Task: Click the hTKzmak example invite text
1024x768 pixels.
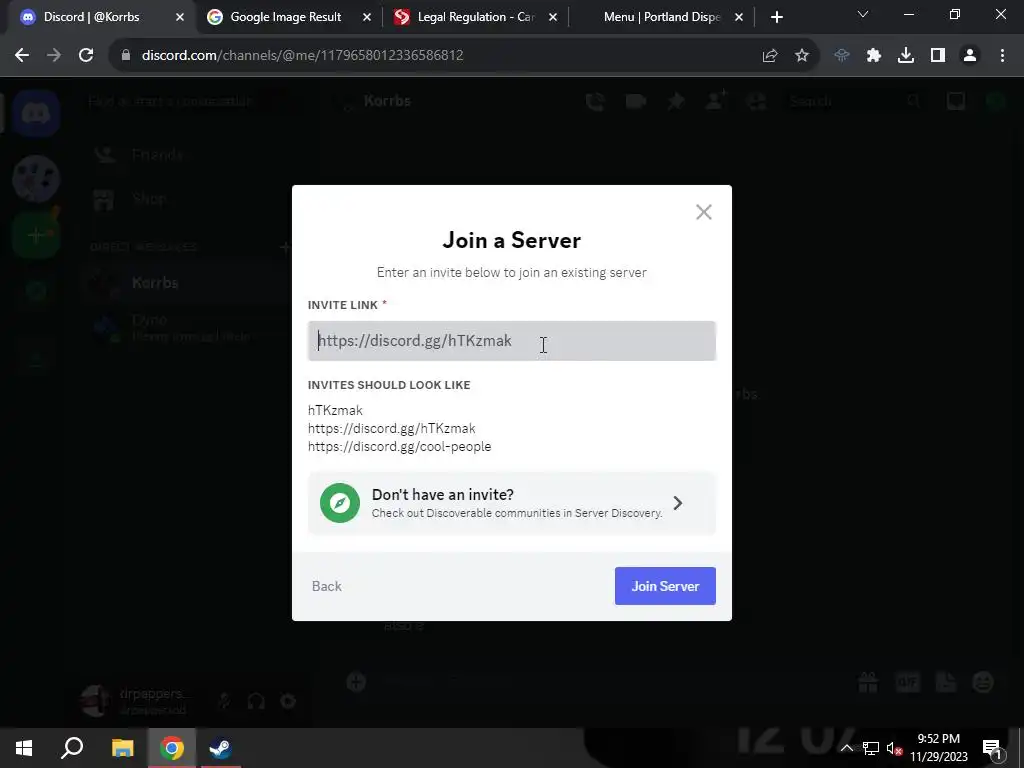Action: [335, 410]
